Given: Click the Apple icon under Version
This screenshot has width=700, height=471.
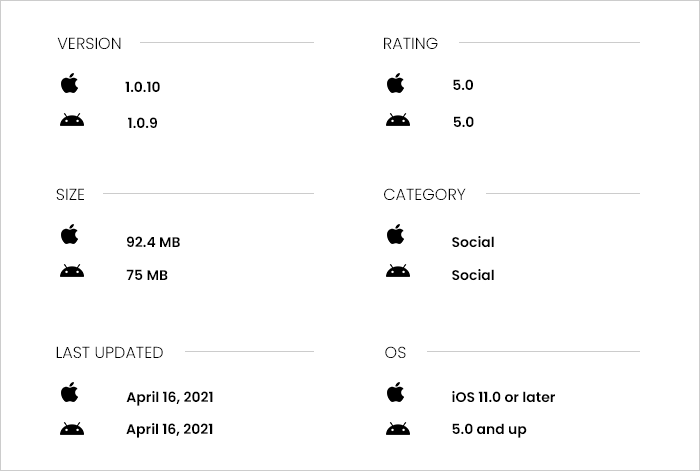Looking at the screenshot, I should tap(70, 83).
